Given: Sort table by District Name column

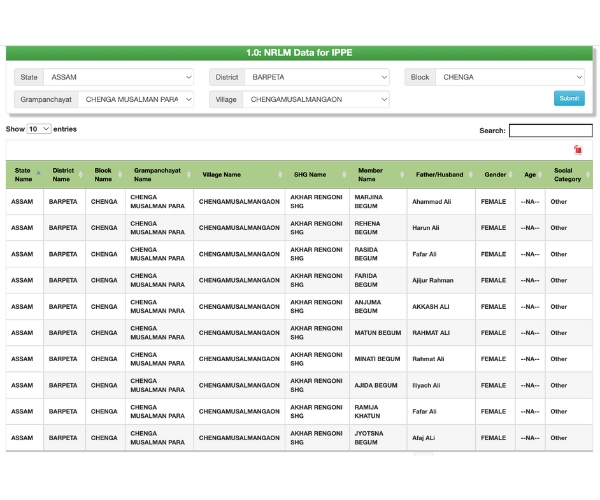Looking at the screenshot, I should 63,174.
